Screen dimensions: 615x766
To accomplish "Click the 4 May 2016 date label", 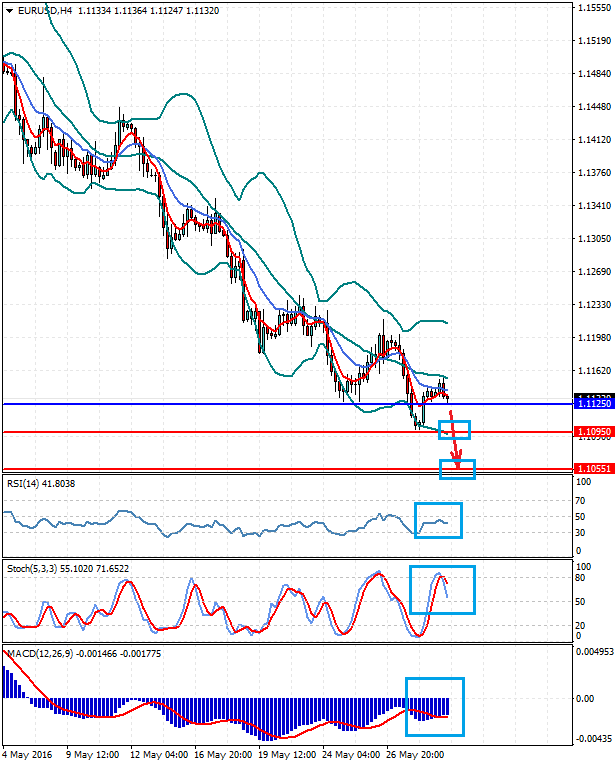I will (28, 755).
